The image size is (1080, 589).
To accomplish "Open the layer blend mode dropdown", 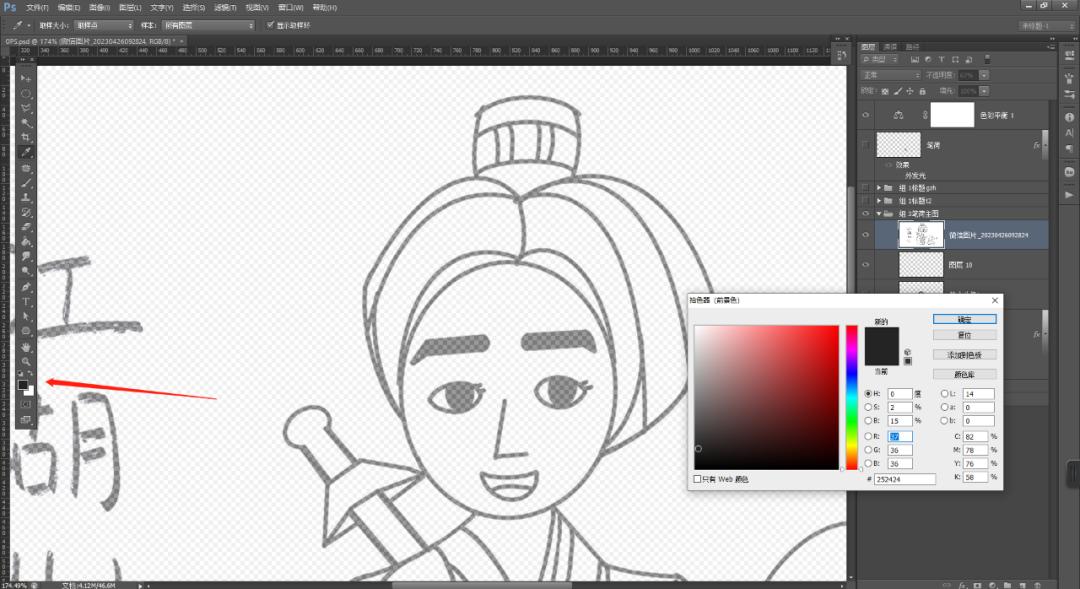I will [x=891, y=75].
